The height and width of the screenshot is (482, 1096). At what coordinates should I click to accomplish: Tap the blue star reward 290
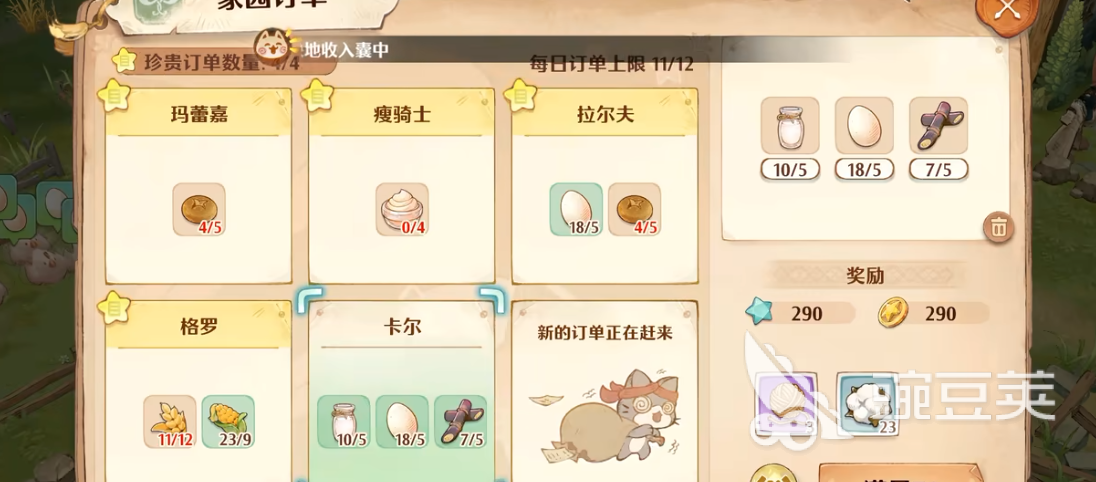pyautogui.click(x=800, y=312)
